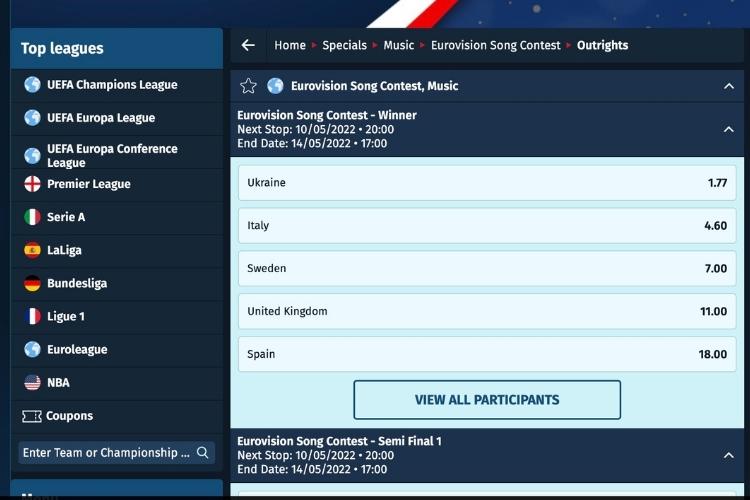Bet on United Kingdom at 11.00
Image resolution: width=750 pixels, height=500 pixels.
click(x=487, y=311)
